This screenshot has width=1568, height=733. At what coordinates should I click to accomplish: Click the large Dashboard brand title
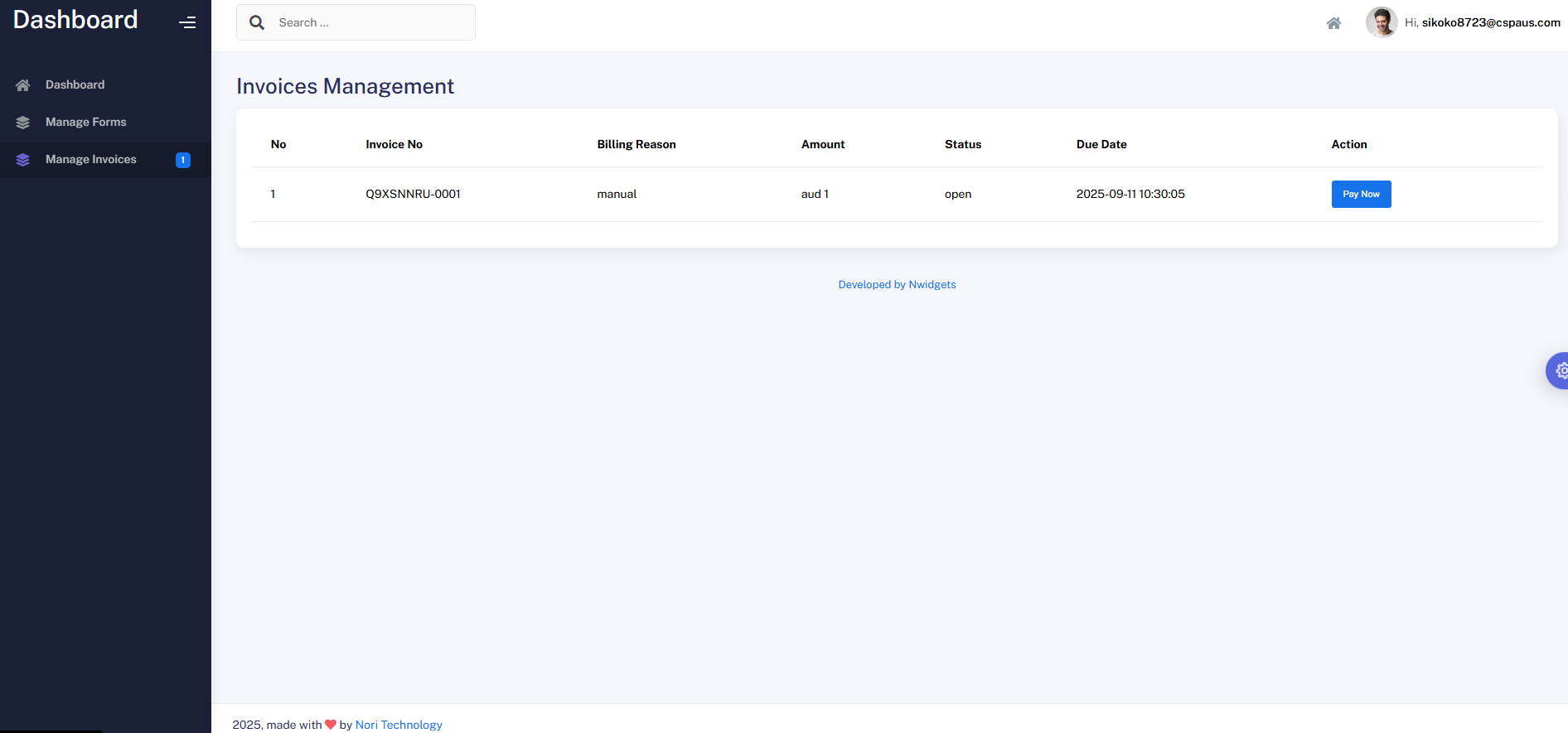pos(75,20)
